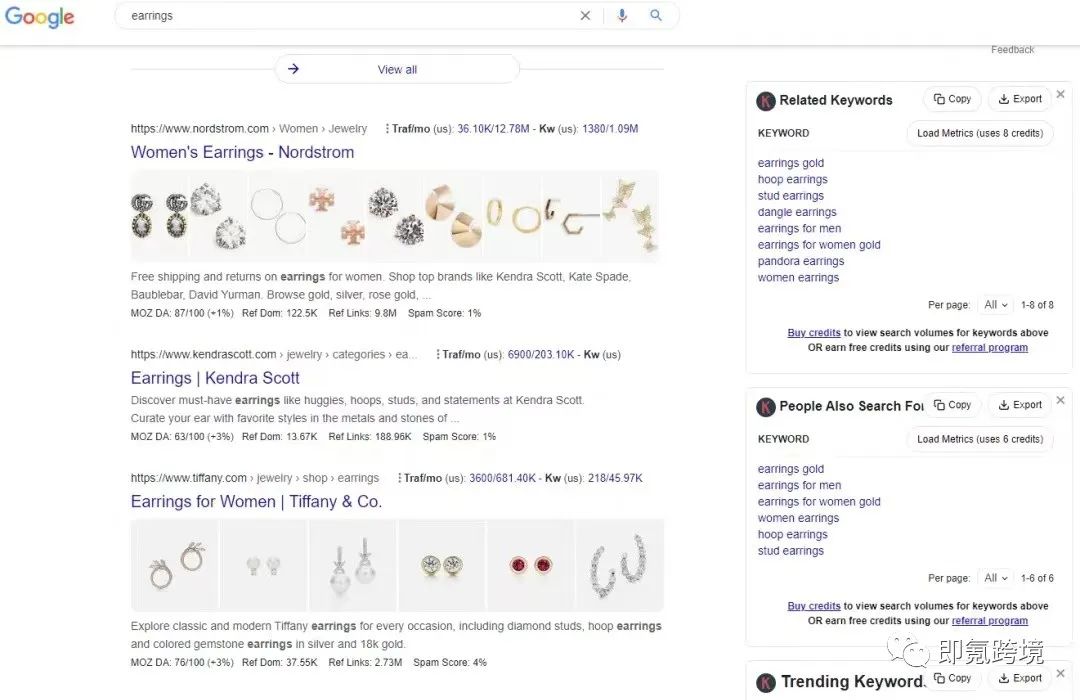Load Metrics using 8 credits
This screenshot has width=1080, height=700.
click(980, 133)
